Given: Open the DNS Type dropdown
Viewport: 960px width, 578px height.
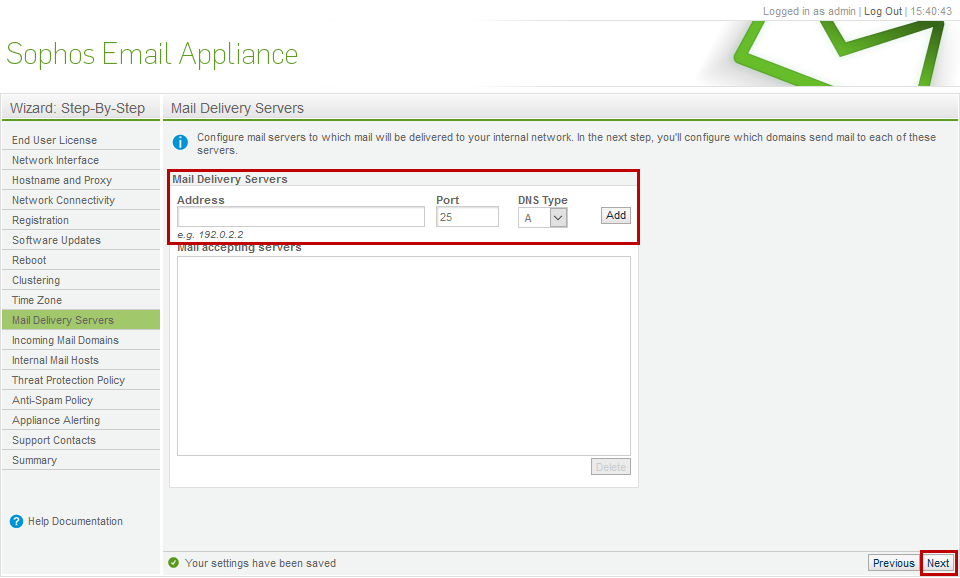Looking at the screenshot, I should (x=542, y=217).
